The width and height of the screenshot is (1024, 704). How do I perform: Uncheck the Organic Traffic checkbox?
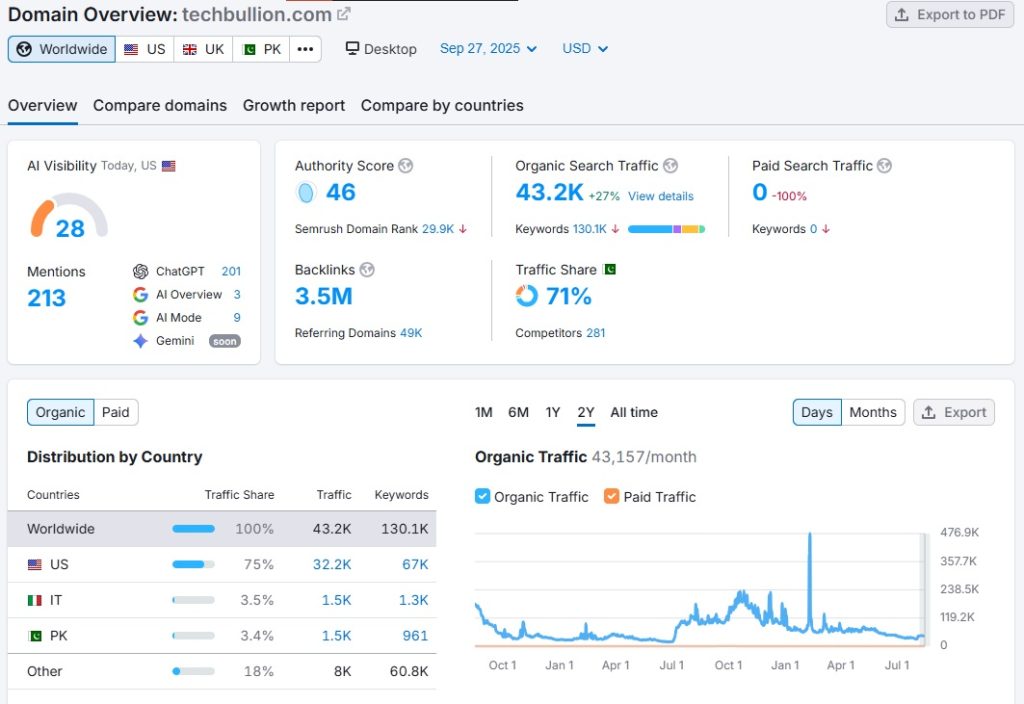click(x=483, y=496)
